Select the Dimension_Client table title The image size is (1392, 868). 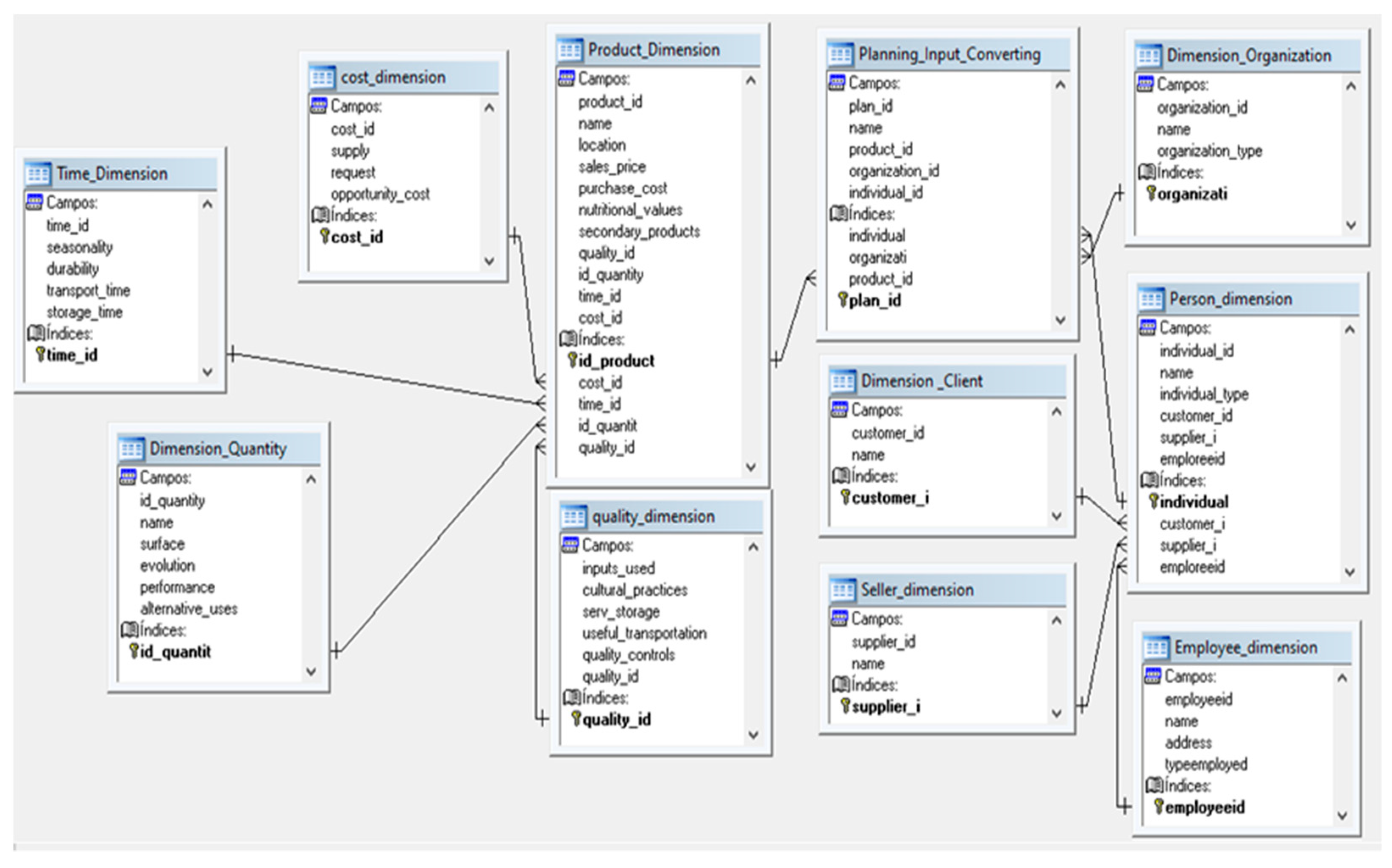[x=922, y=381]
